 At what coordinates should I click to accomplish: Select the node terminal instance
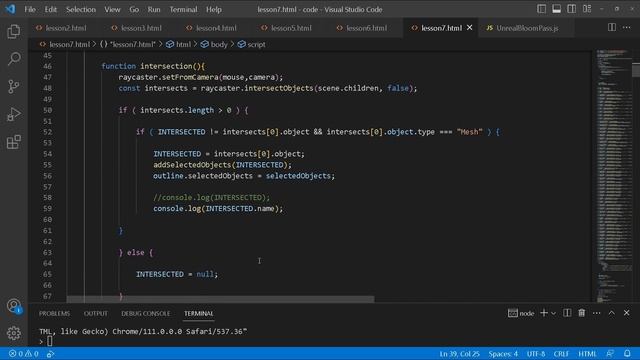pos(521,313)
